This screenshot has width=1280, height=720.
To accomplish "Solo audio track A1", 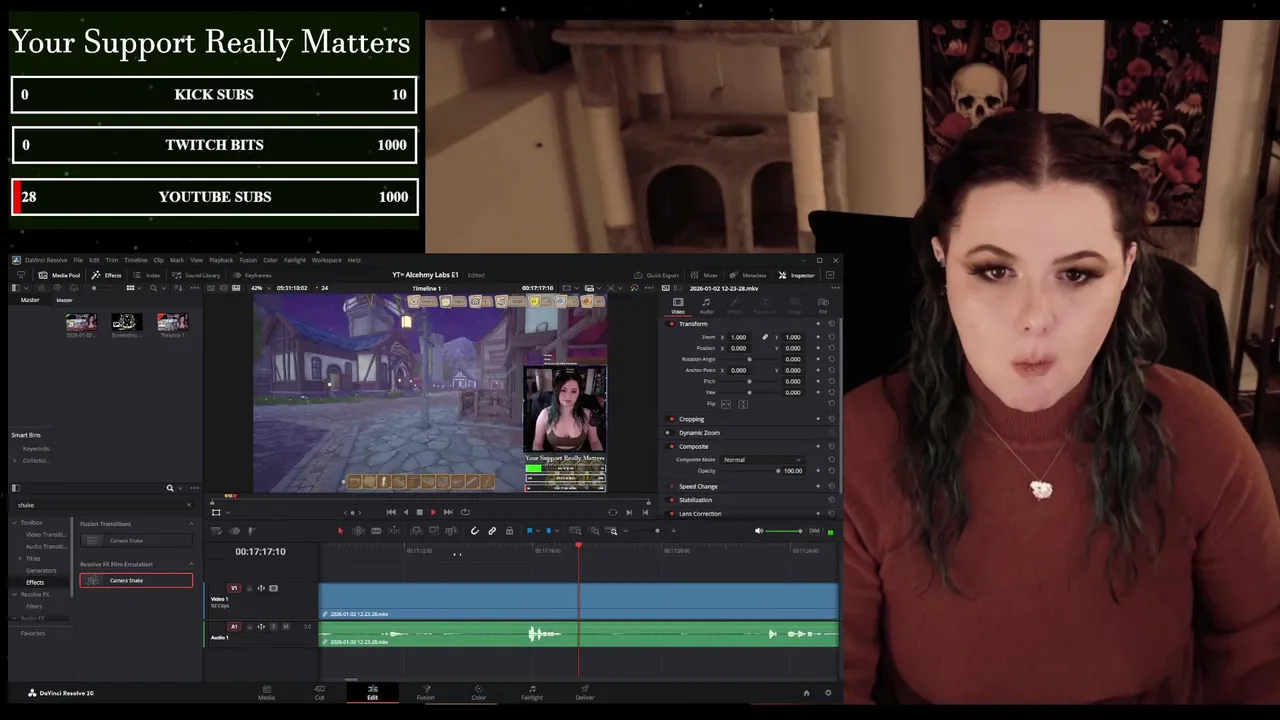I will point(274,627).
